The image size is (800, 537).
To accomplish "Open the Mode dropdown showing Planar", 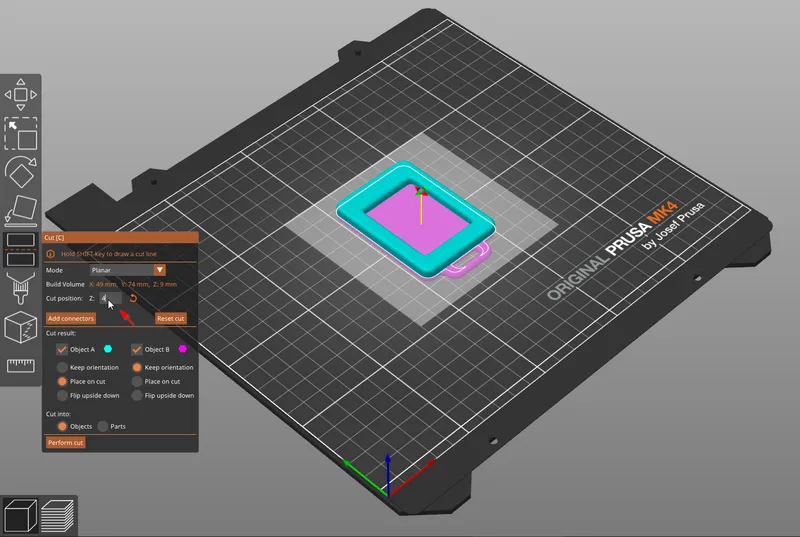I will pyautogui.click(x=128, y=270).
